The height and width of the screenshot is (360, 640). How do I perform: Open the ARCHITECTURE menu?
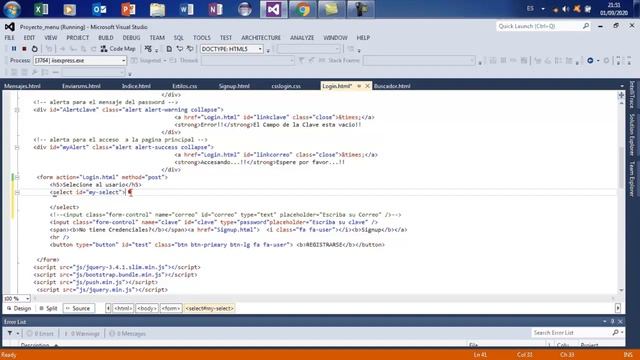261,38
